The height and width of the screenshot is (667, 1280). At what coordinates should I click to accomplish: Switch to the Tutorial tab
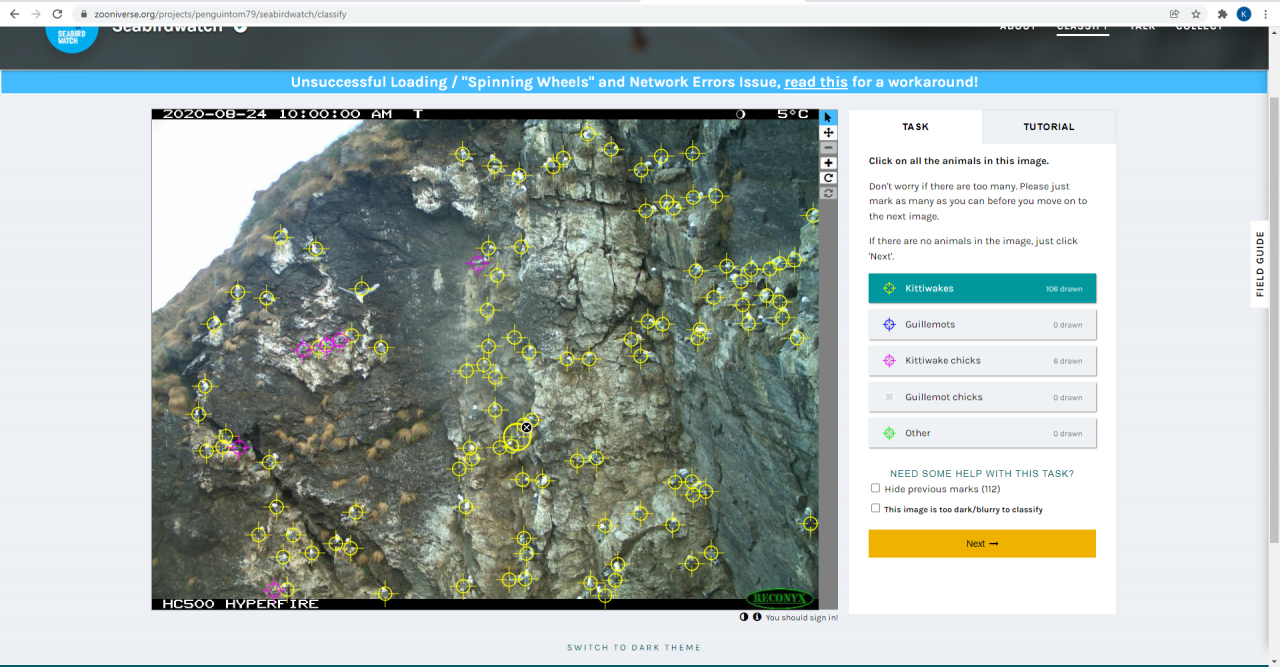tap(1049, 127)
